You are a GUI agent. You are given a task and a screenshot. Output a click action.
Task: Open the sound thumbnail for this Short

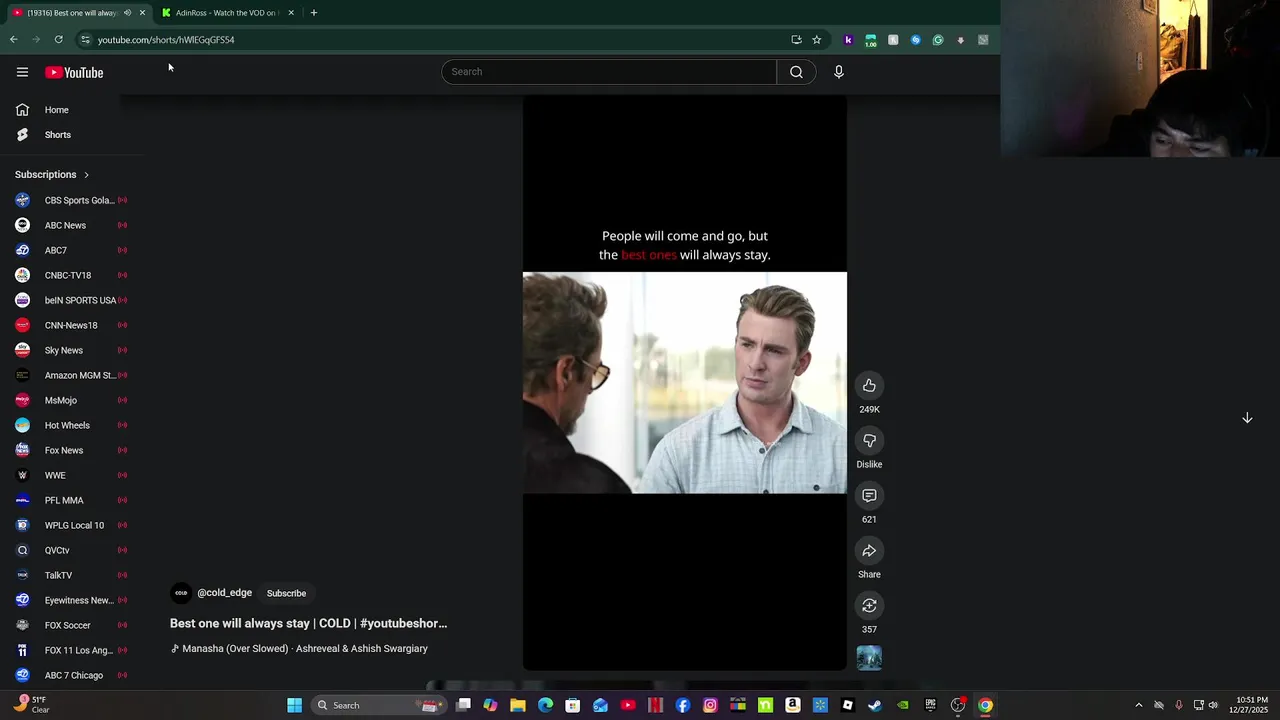(x=869, y=658)
